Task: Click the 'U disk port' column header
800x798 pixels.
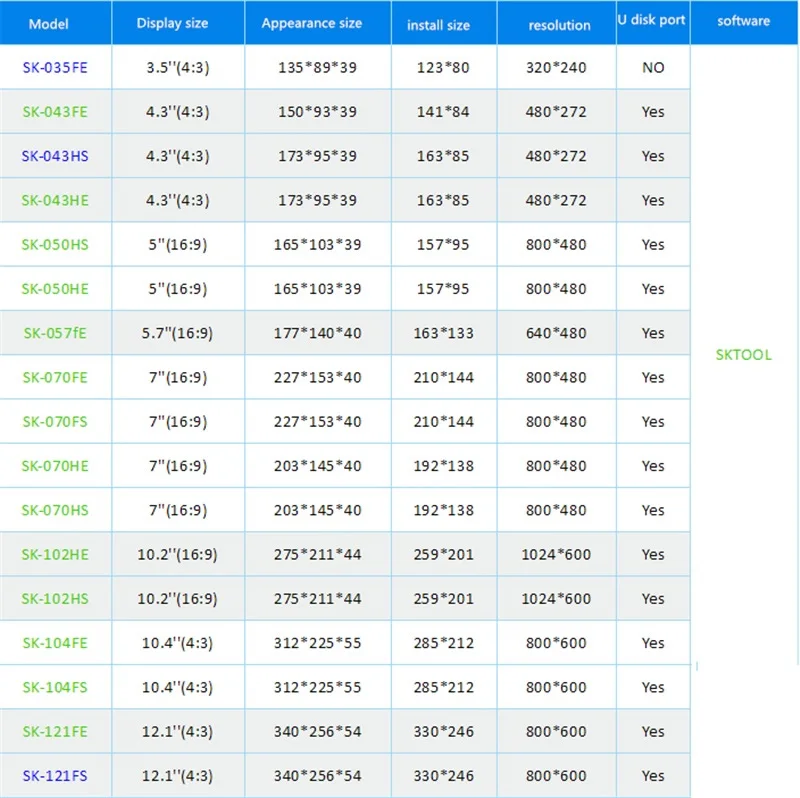Action: [652, 20]
